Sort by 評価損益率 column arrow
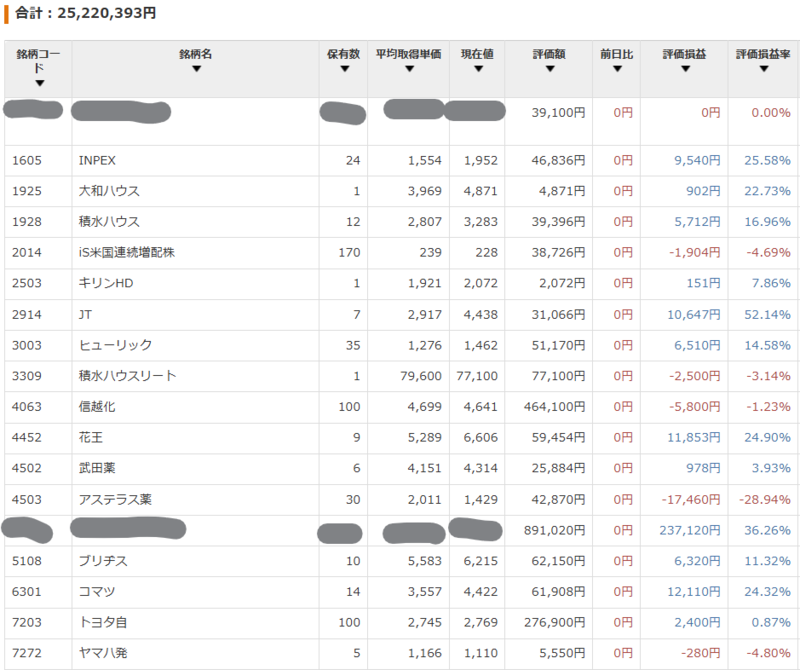Screen dimensions: 800x670 (764, 69)
